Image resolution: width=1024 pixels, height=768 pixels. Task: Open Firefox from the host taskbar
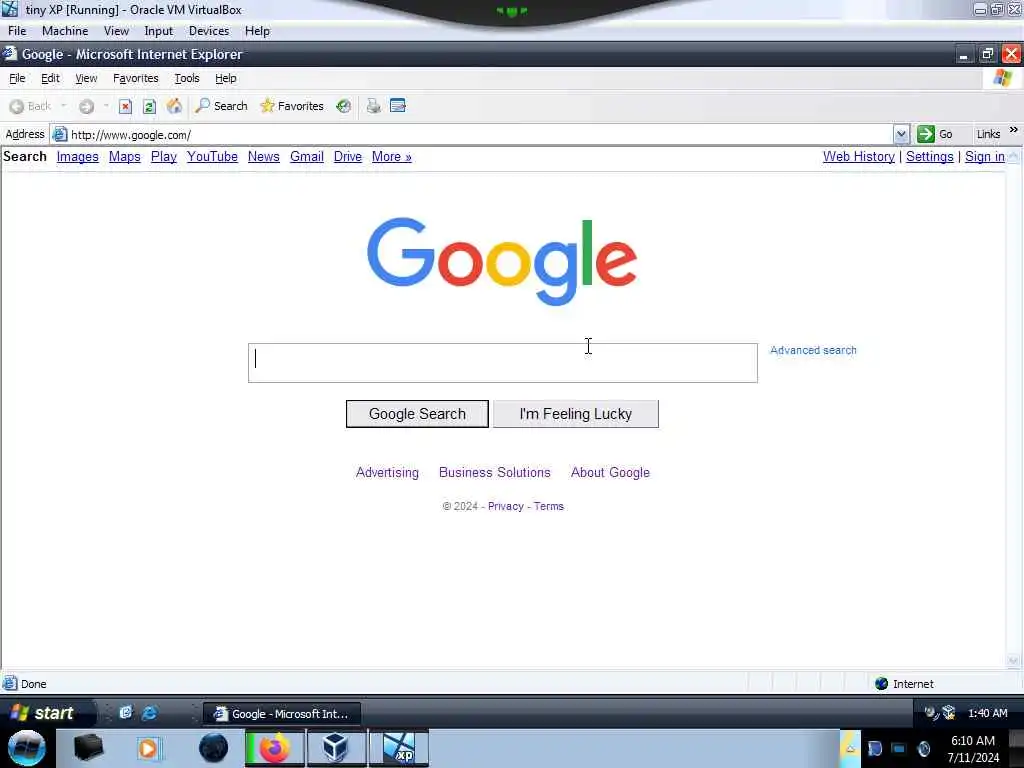click(274, 748)
